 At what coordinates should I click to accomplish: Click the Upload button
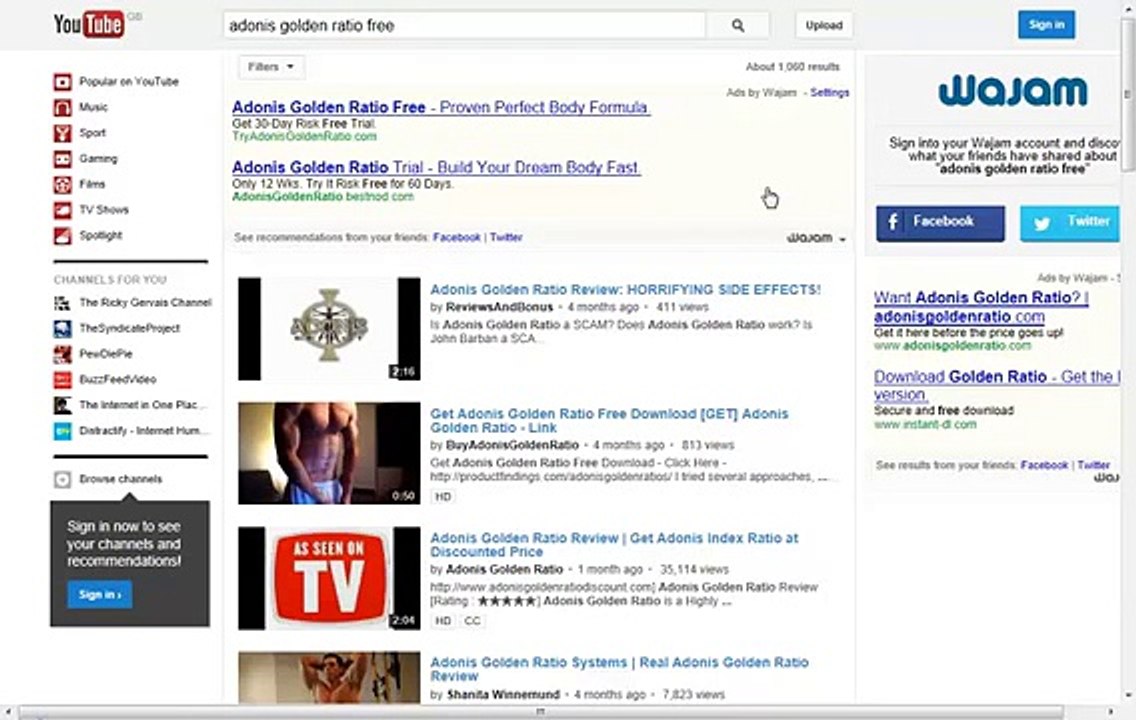(x=824, y=25)
